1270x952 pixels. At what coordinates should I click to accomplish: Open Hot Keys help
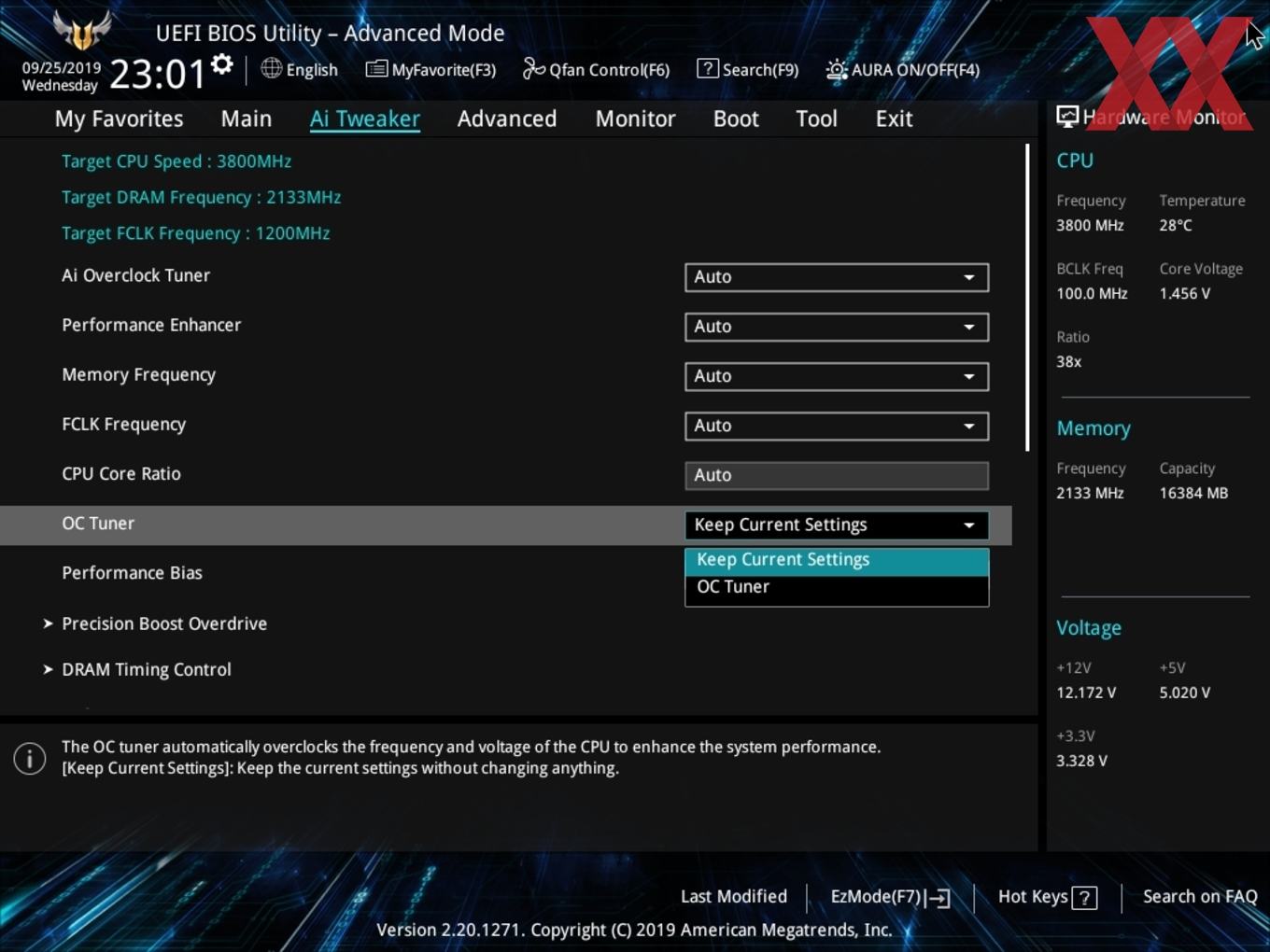(x=1047, y=897)
